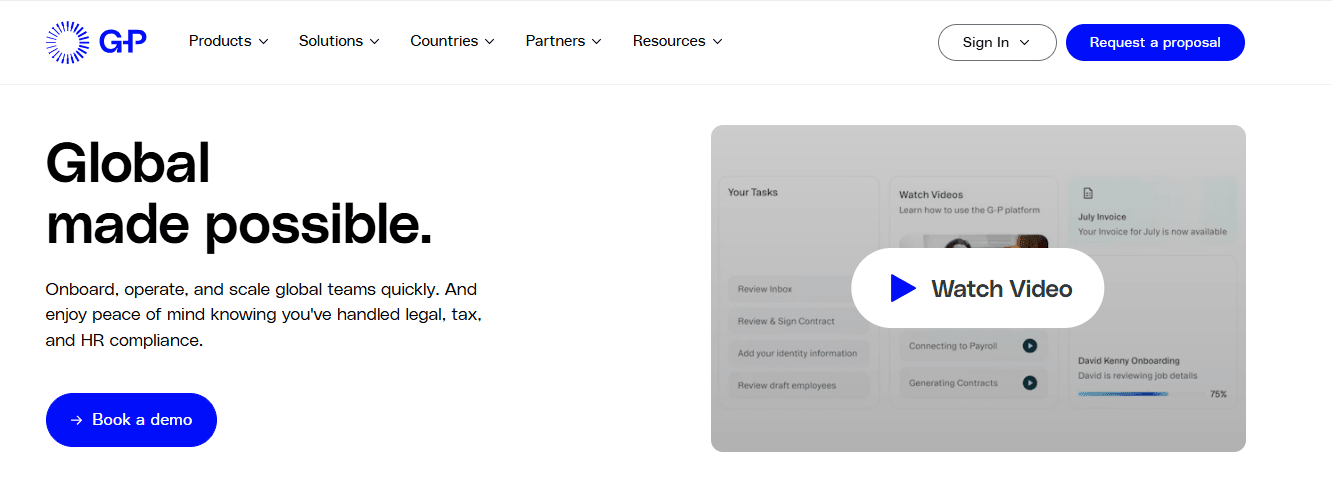This screenshot has width=1332, height=490.
Task: Click the arrow icon in Book a demo
Action: (x=76, y=420)
